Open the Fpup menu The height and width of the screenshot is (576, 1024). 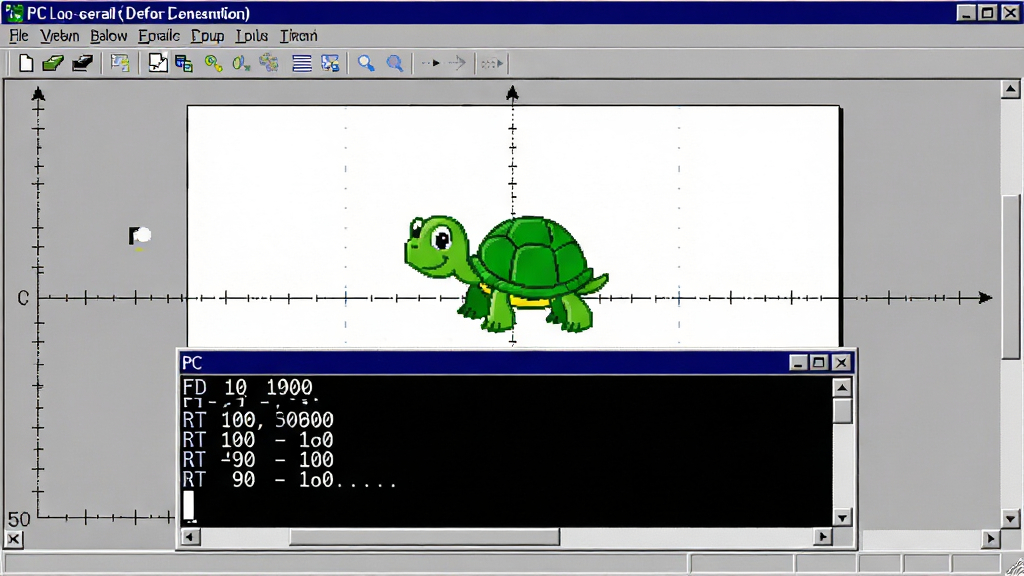click(x=208, y=36)
